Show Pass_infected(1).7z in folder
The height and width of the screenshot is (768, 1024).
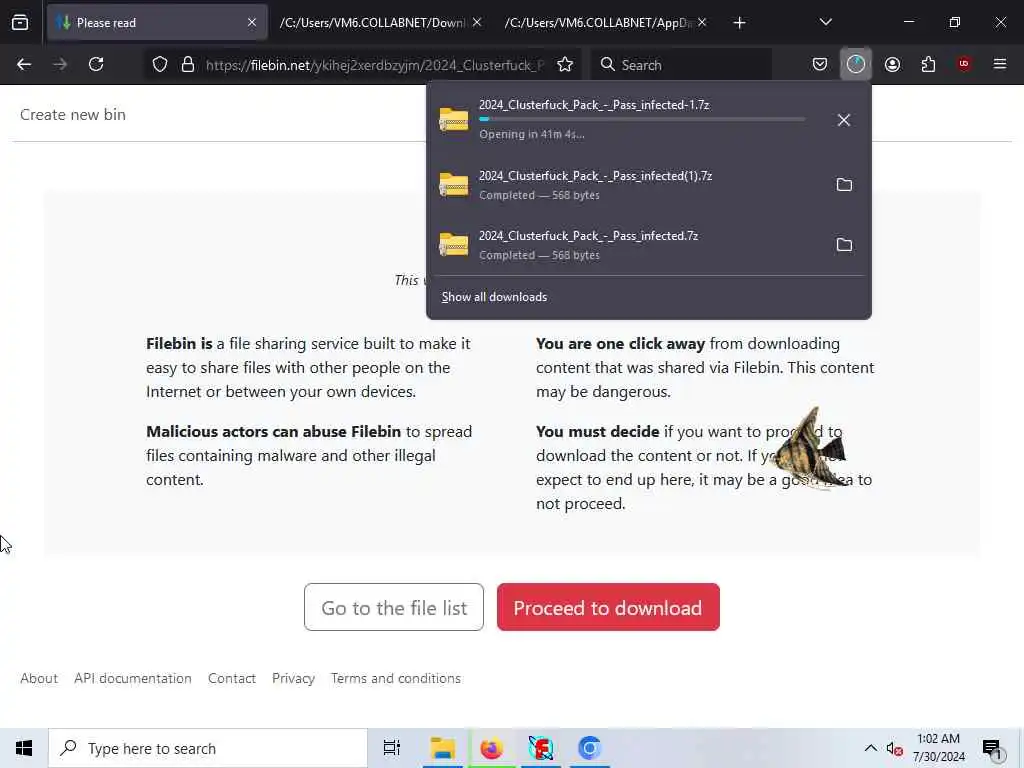[x=844, y=185]
